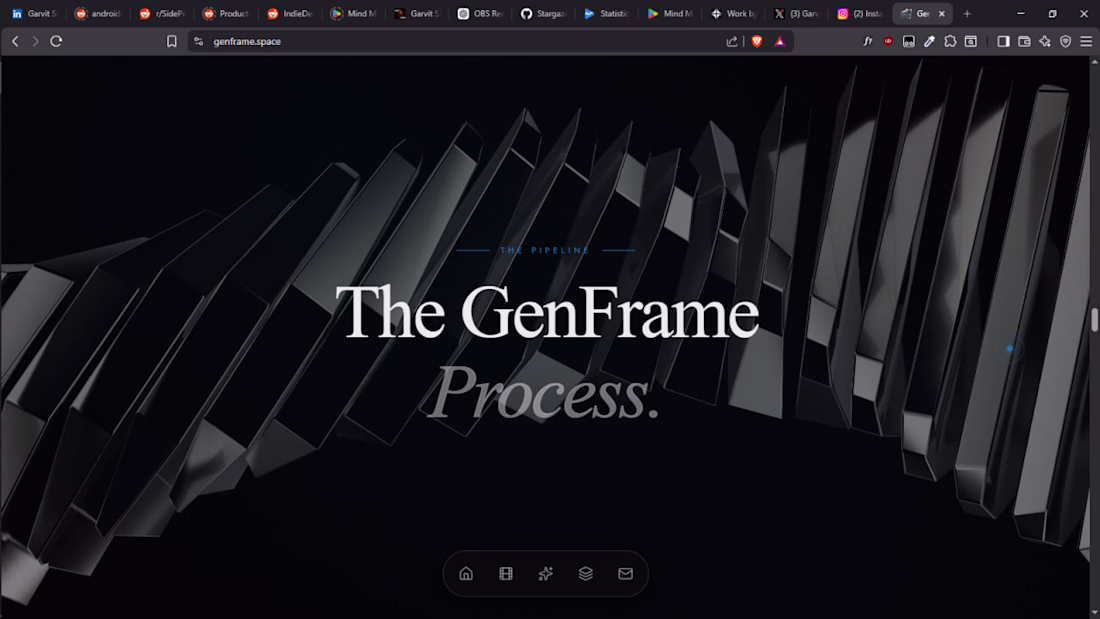Open the browser hamburger menu

(1086, 41)
